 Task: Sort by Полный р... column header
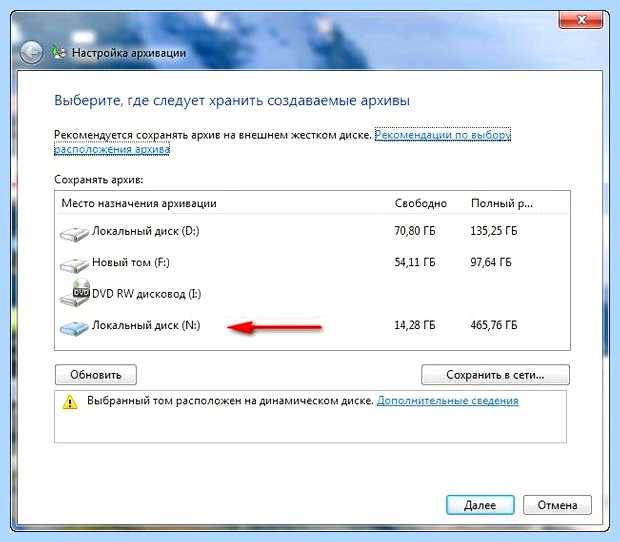click(501, 203)
